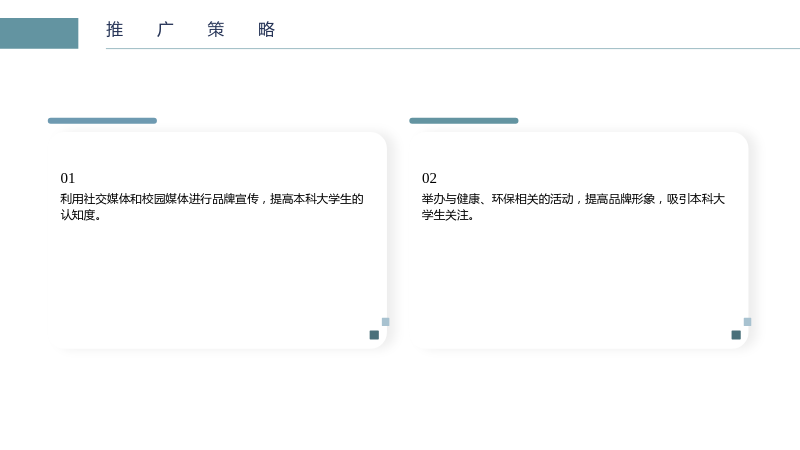Viewport: 800px width, 450px height.
Task: Select the blue accent bar above card 01
Action: click(102, 121)
